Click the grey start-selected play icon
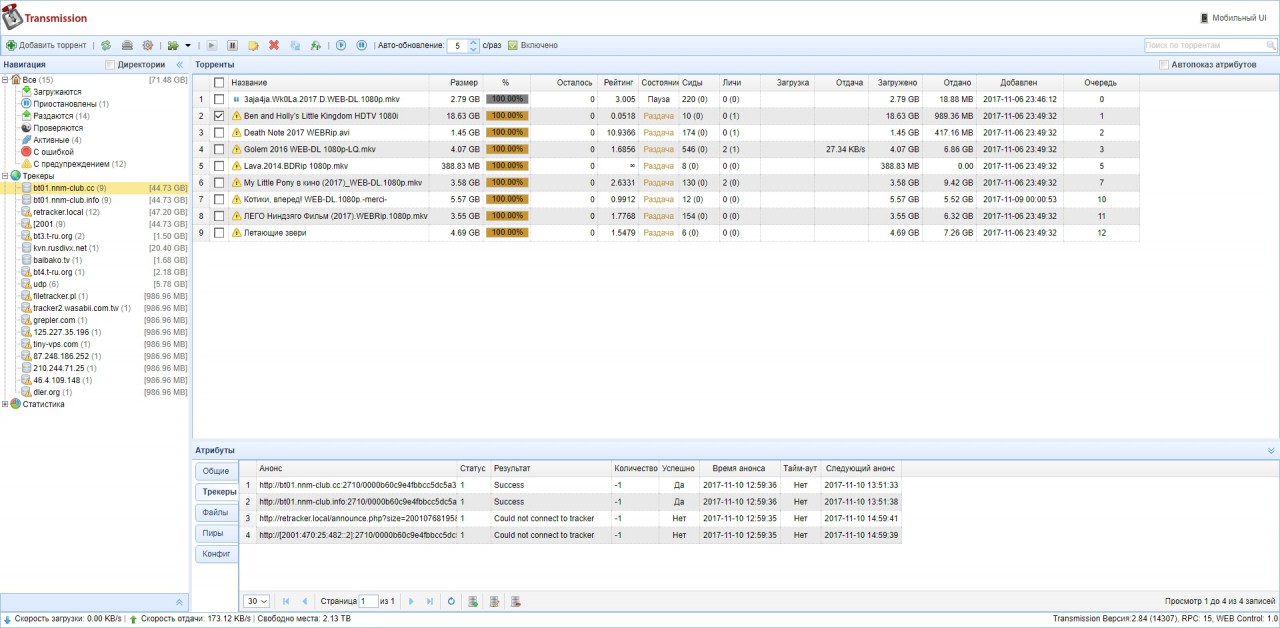Viewport: 1280px width, 628px height. pos(212,45)
